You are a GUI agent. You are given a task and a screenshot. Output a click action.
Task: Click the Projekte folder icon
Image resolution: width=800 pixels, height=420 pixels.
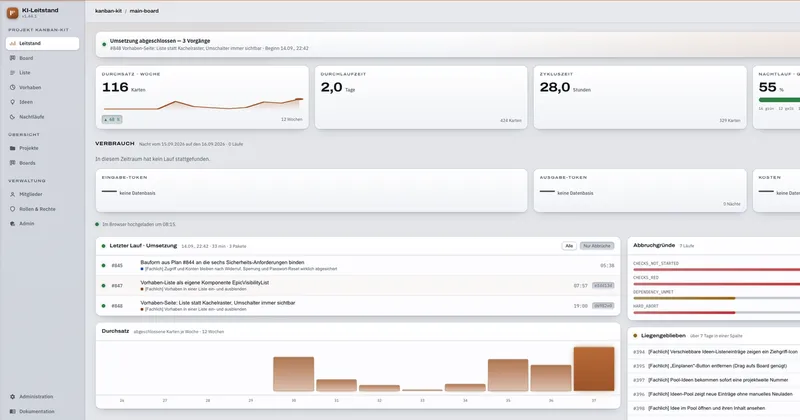(13, 148)
